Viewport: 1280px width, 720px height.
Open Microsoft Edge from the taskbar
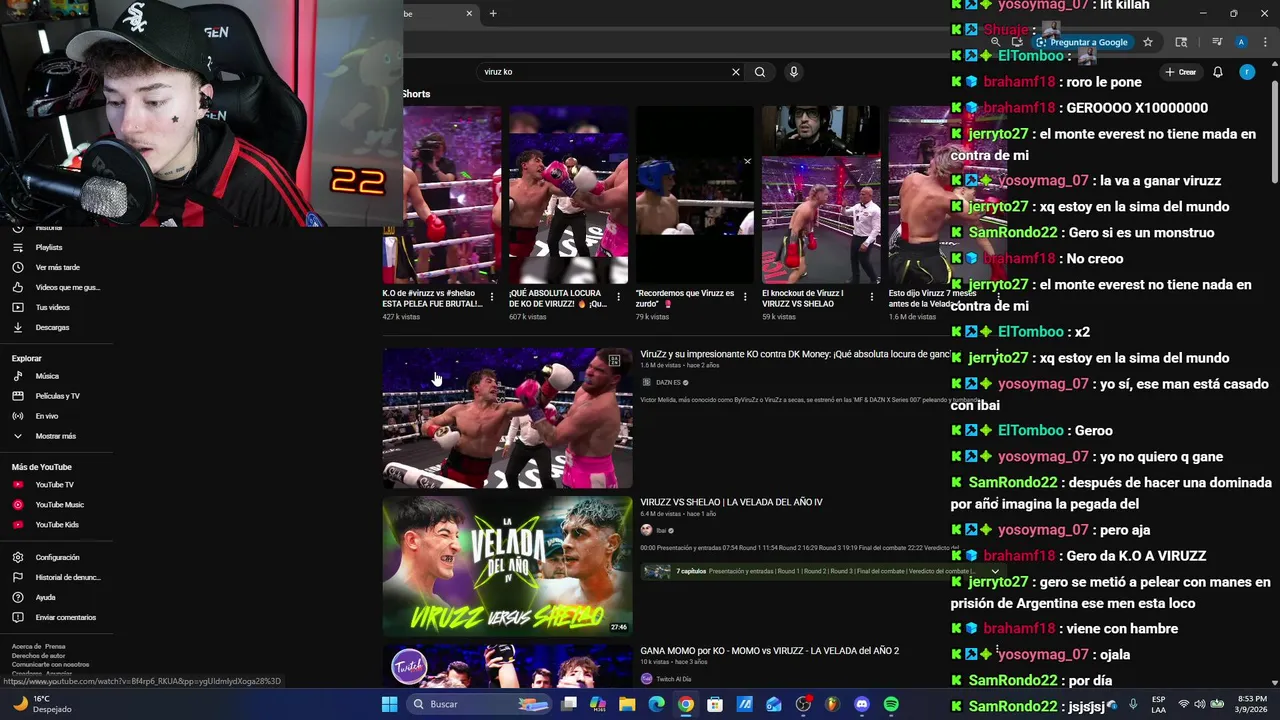656,704
